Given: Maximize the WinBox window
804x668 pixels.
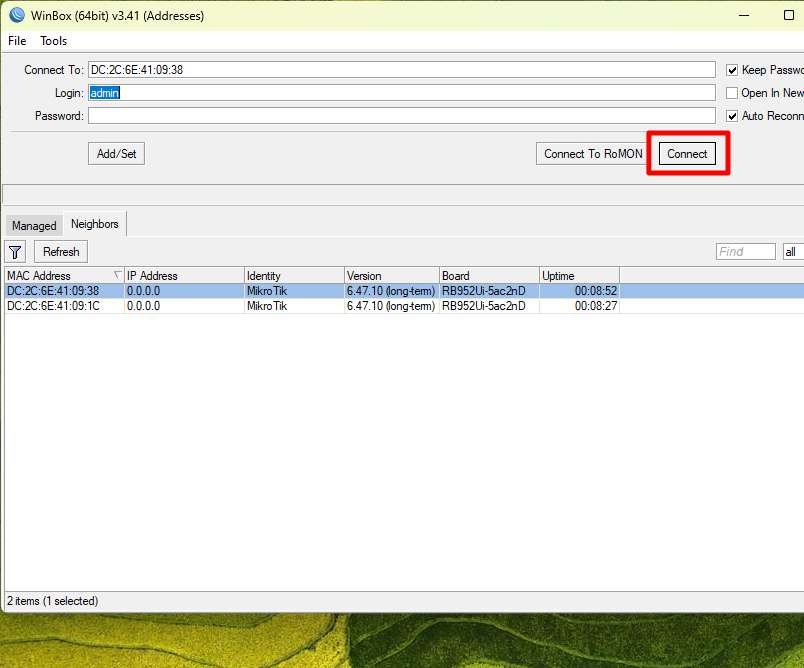Looking at the screenshot, I should point(788,16).
